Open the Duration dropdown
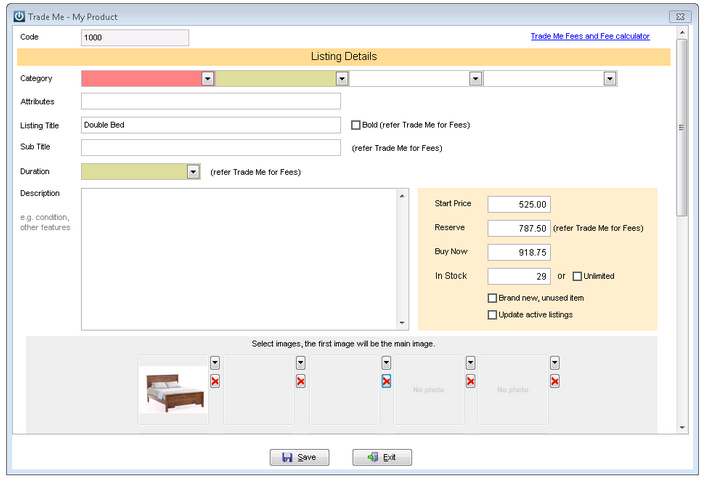The width and height of the screenshot is (702, 478). coord(193,172)
